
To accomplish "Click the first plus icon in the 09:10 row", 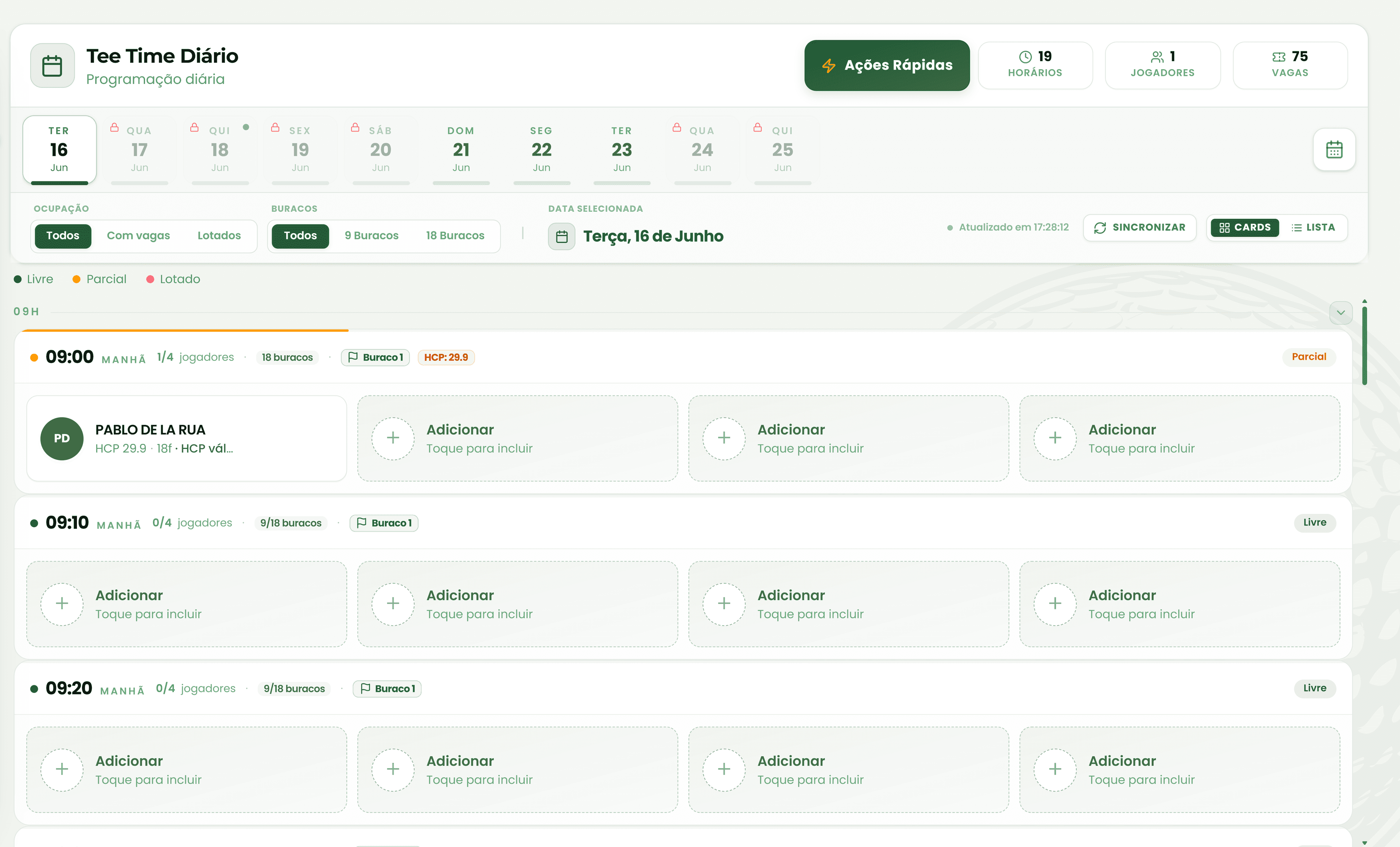I will [x=62, y=604].
